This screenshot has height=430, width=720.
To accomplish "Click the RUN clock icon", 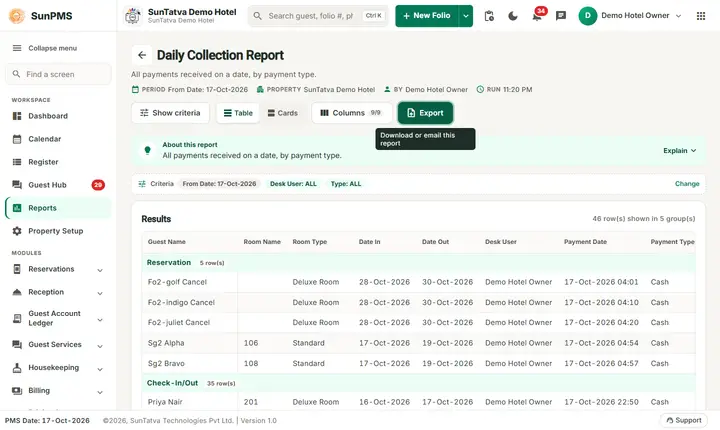I will (x=480, y=90).
